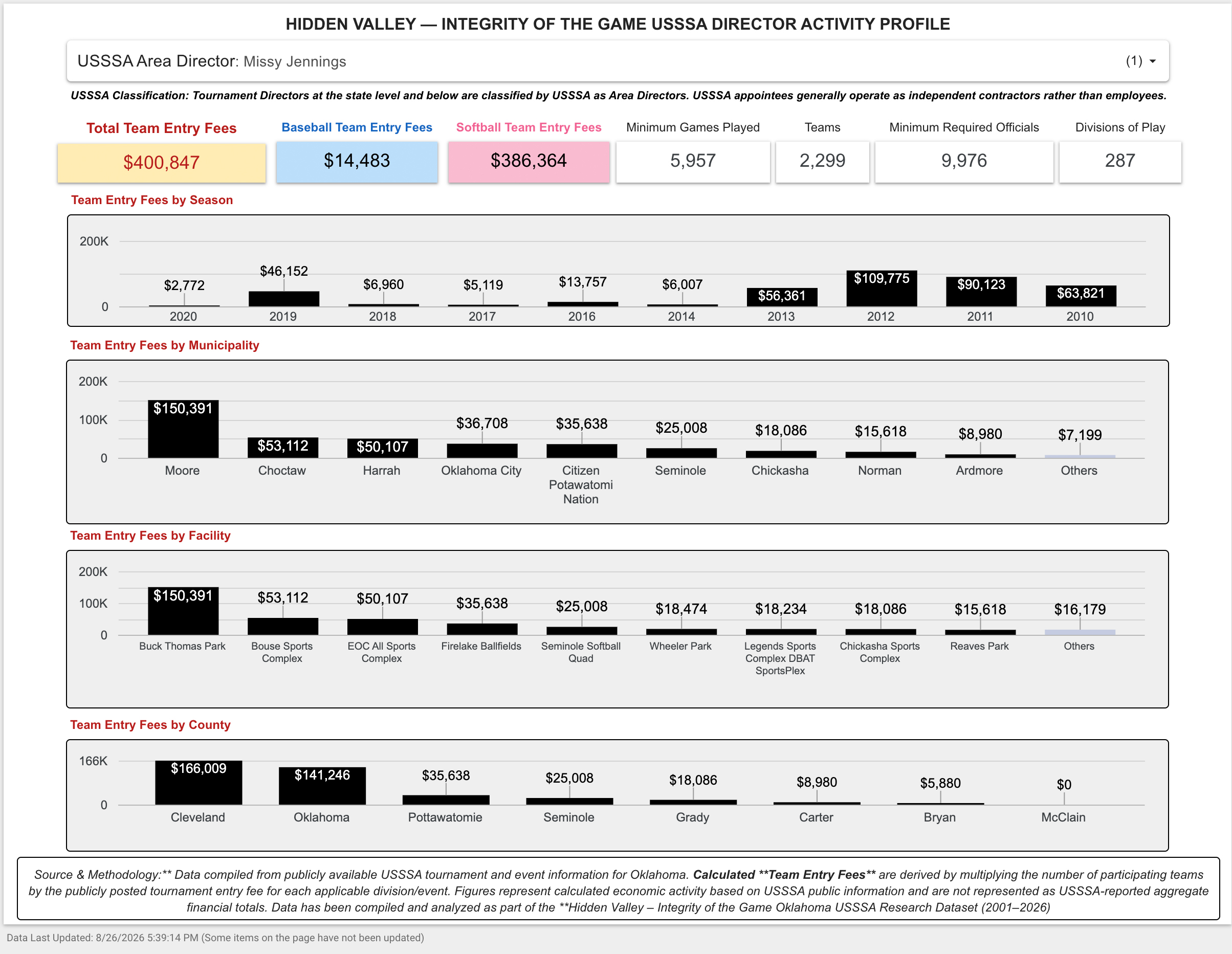
Task: Click the $16,179 Others facility value
Action: (1080, 610)
